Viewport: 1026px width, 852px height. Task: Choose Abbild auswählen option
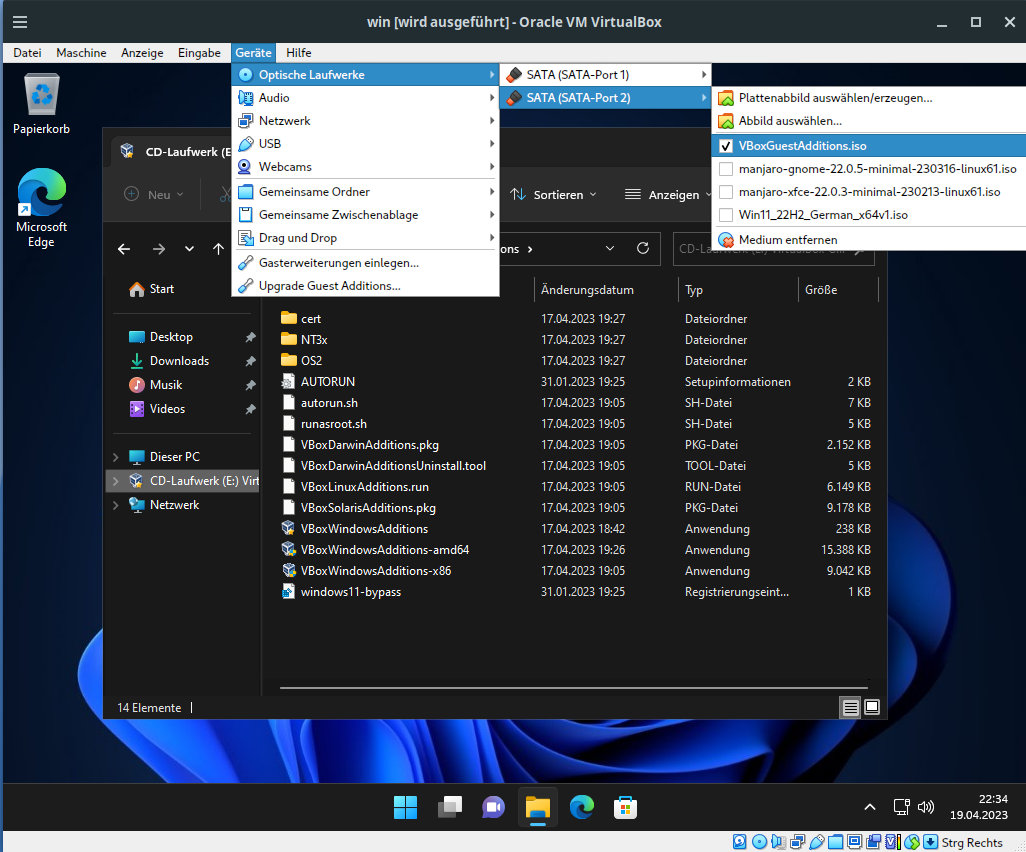tap(789, 121)
